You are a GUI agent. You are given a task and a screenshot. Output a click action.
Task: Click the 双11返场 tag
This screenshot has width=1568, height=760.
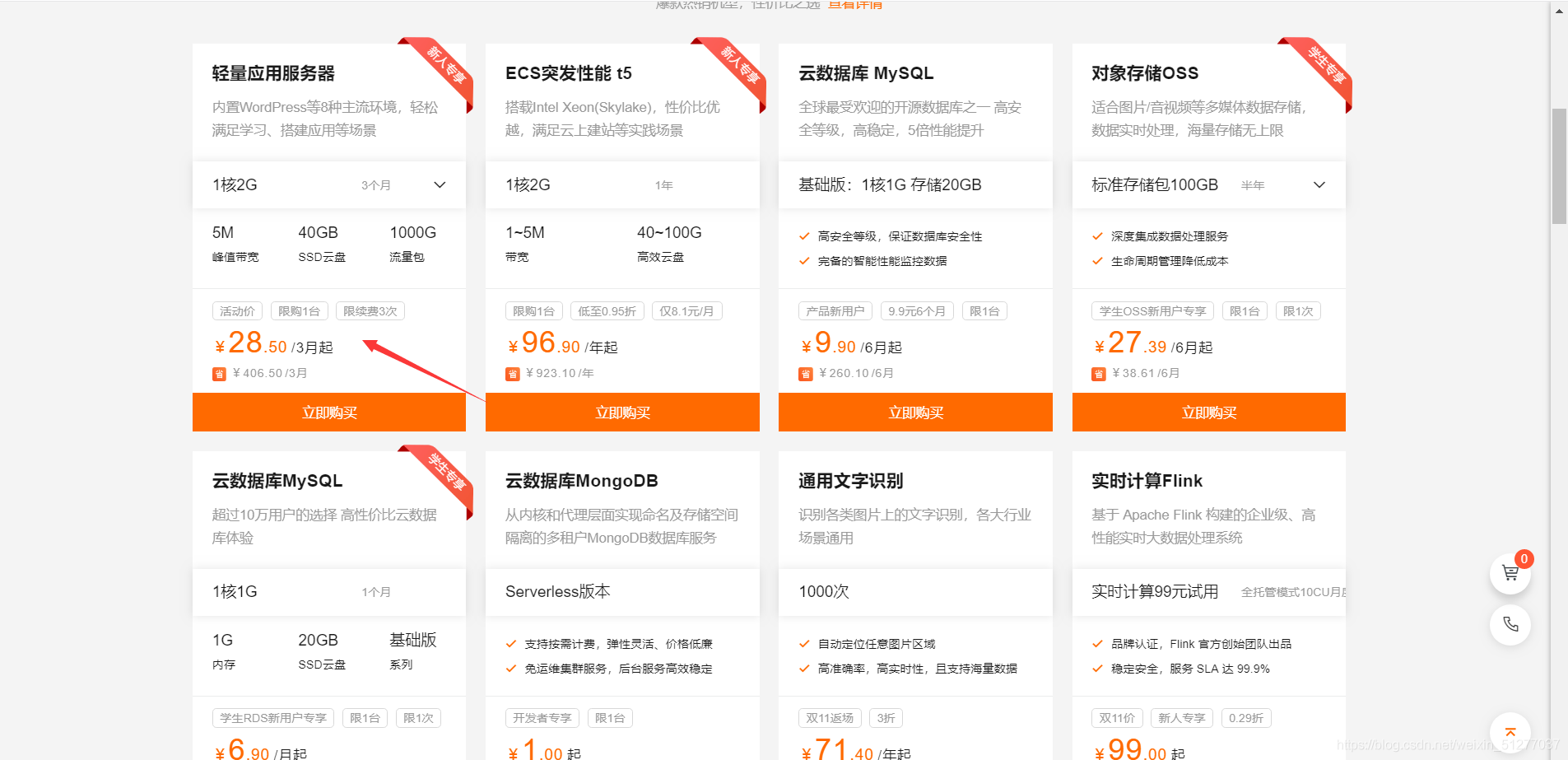(830, 718)
